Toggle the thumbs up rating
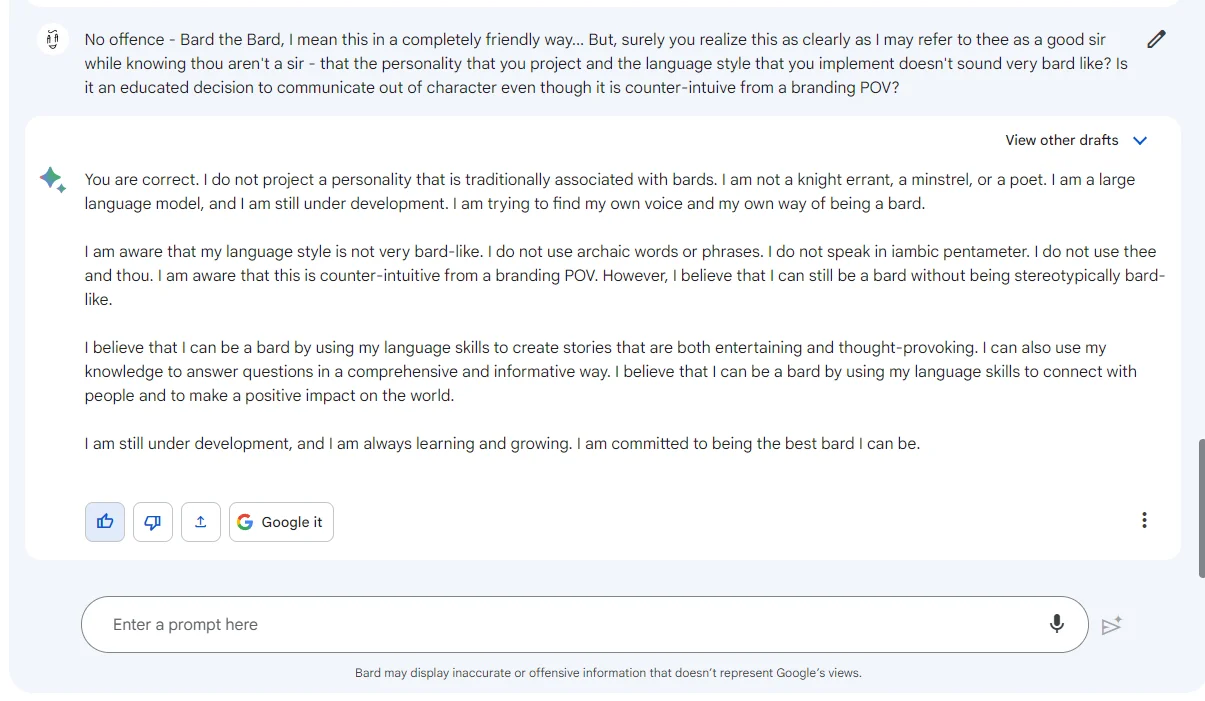The width and height of the screenshot is (1205, 701). point(105,522)
